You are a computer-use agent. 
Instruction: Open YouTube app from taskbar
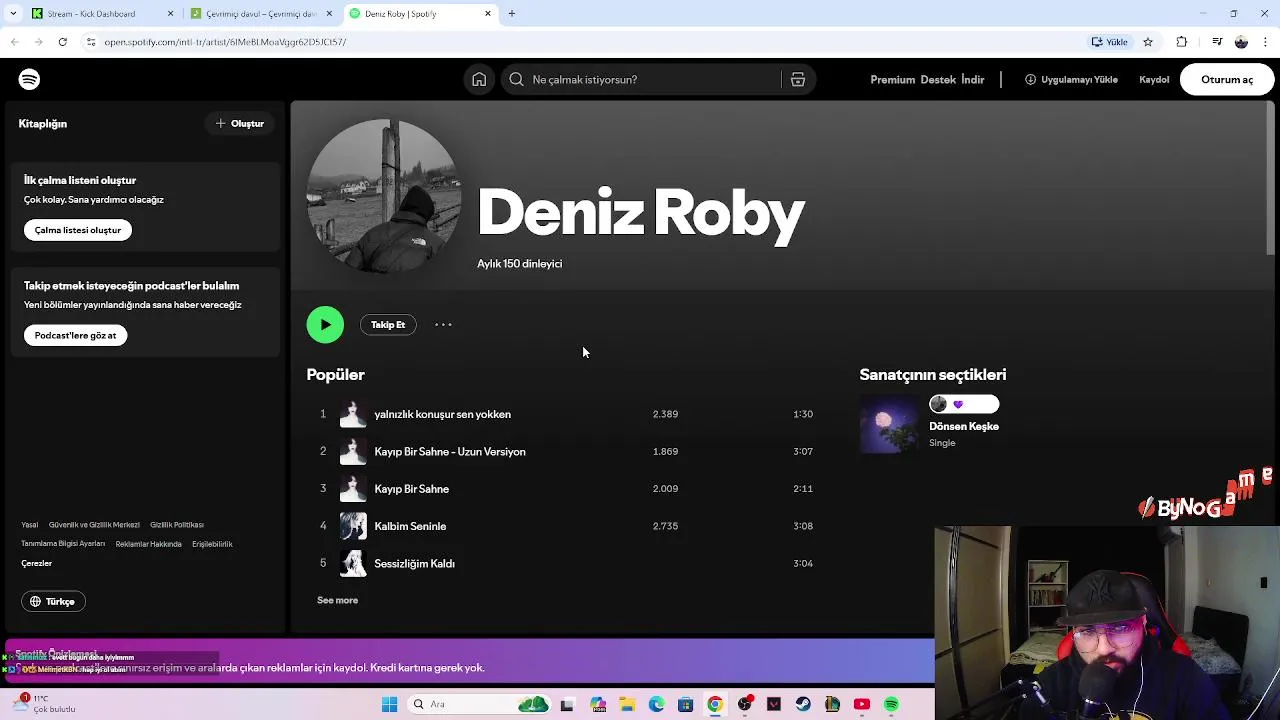(862, 704)
